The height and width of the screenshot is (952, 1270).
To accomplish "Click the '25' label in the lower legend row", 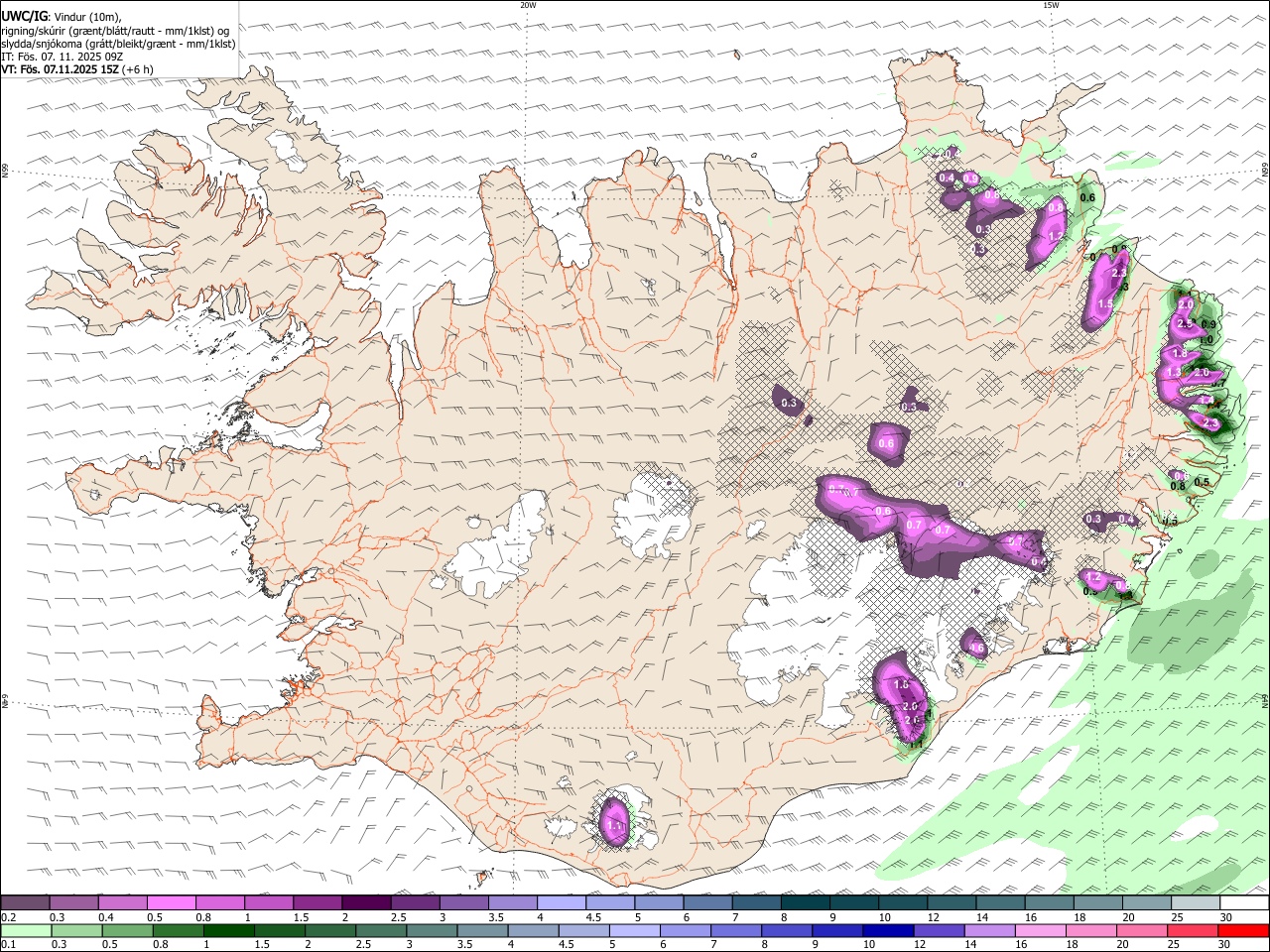I will point(1176,945).
